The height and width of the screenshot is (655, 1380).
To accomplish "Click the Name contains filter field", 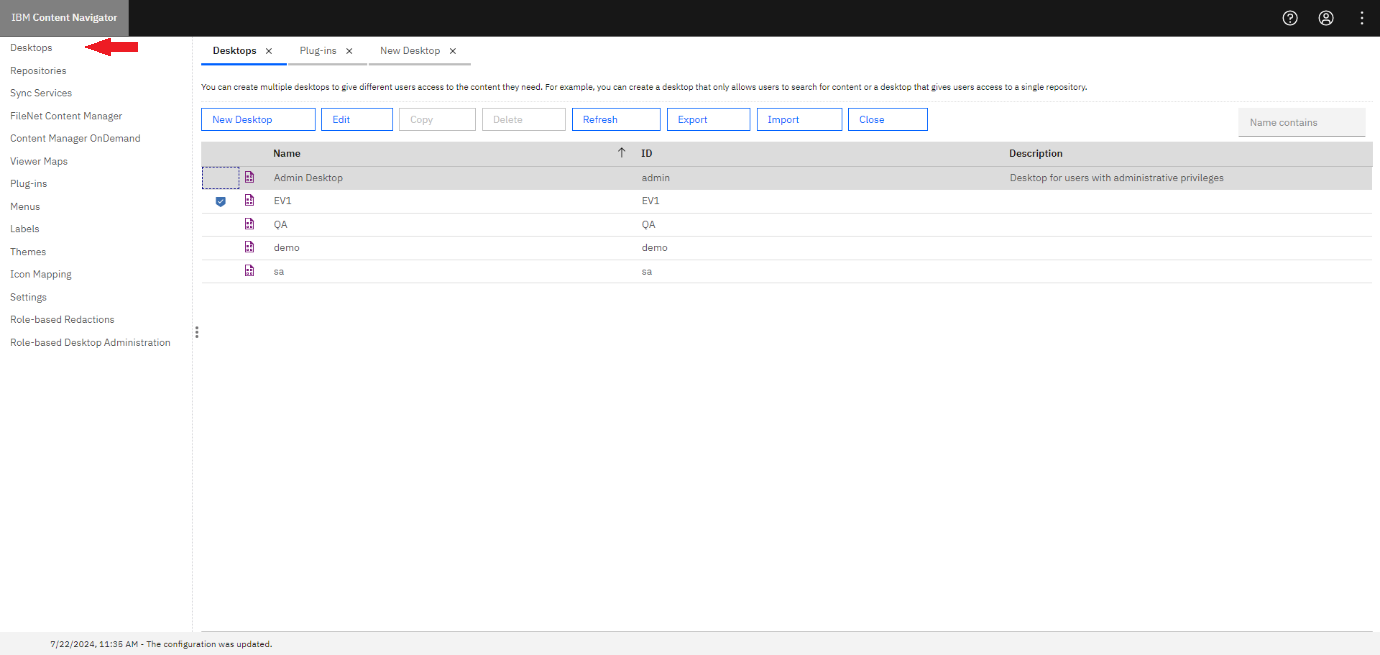I will click(1301, 121).
